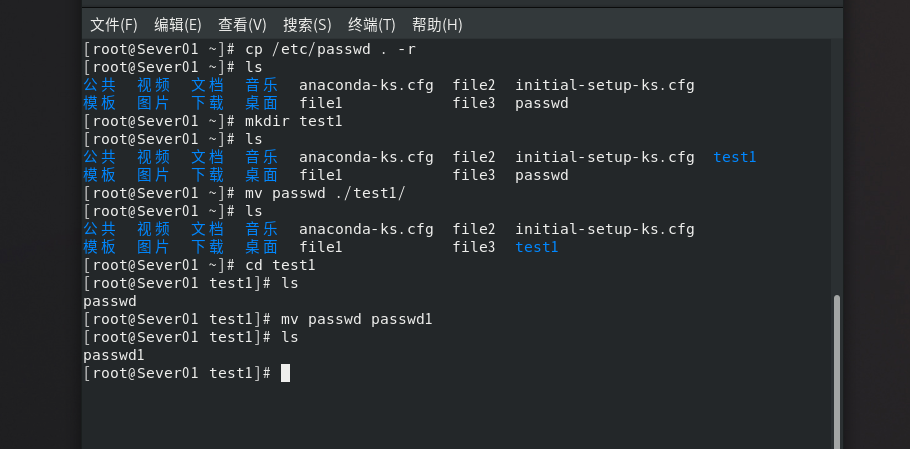This screenshot has width=910, height=449.
Task: Click the terminal scrollbar thumb
Action: [837, 370]
